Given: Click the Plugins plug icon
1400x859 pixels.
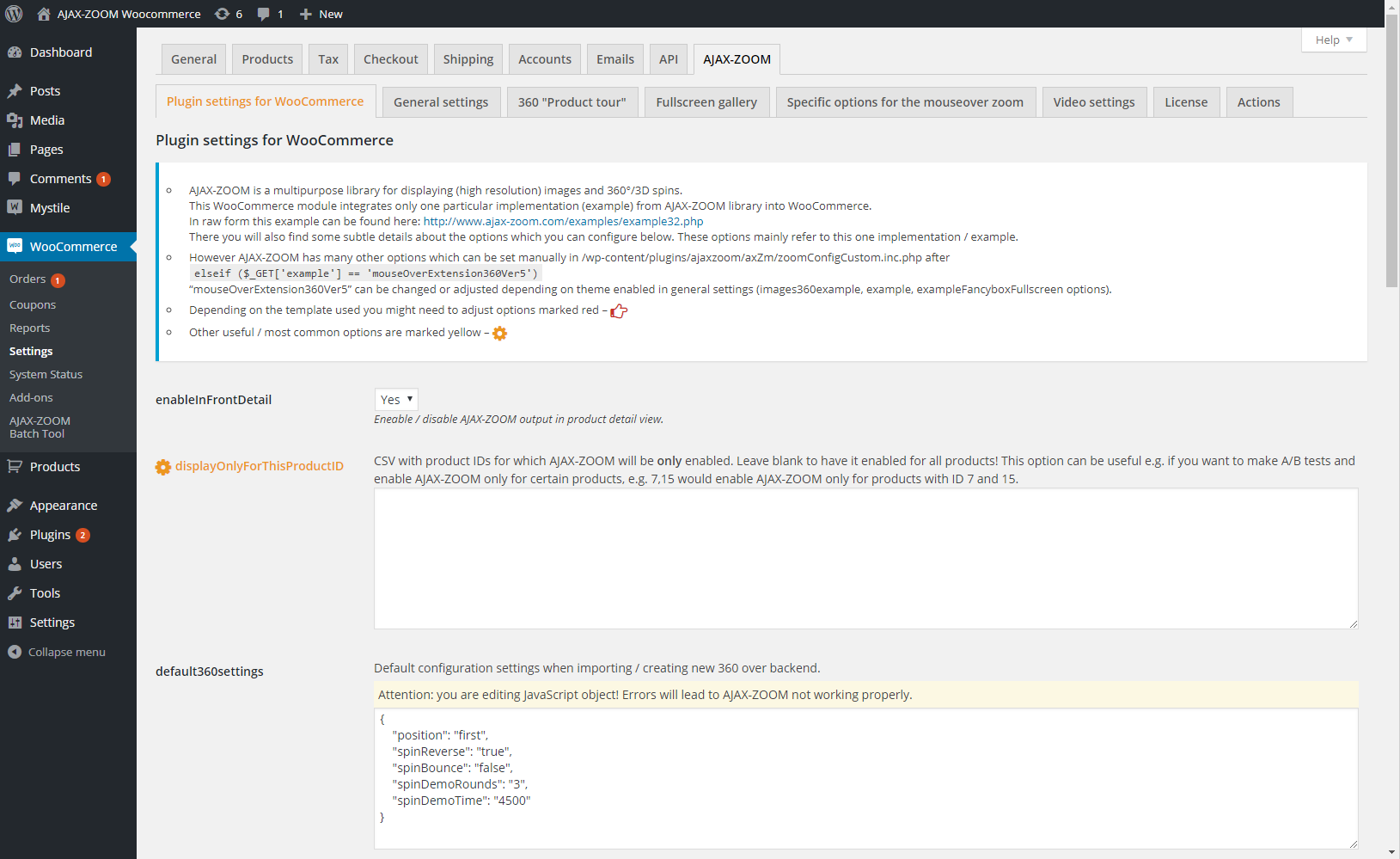Looking at the screenshot, I should (15, 535).
